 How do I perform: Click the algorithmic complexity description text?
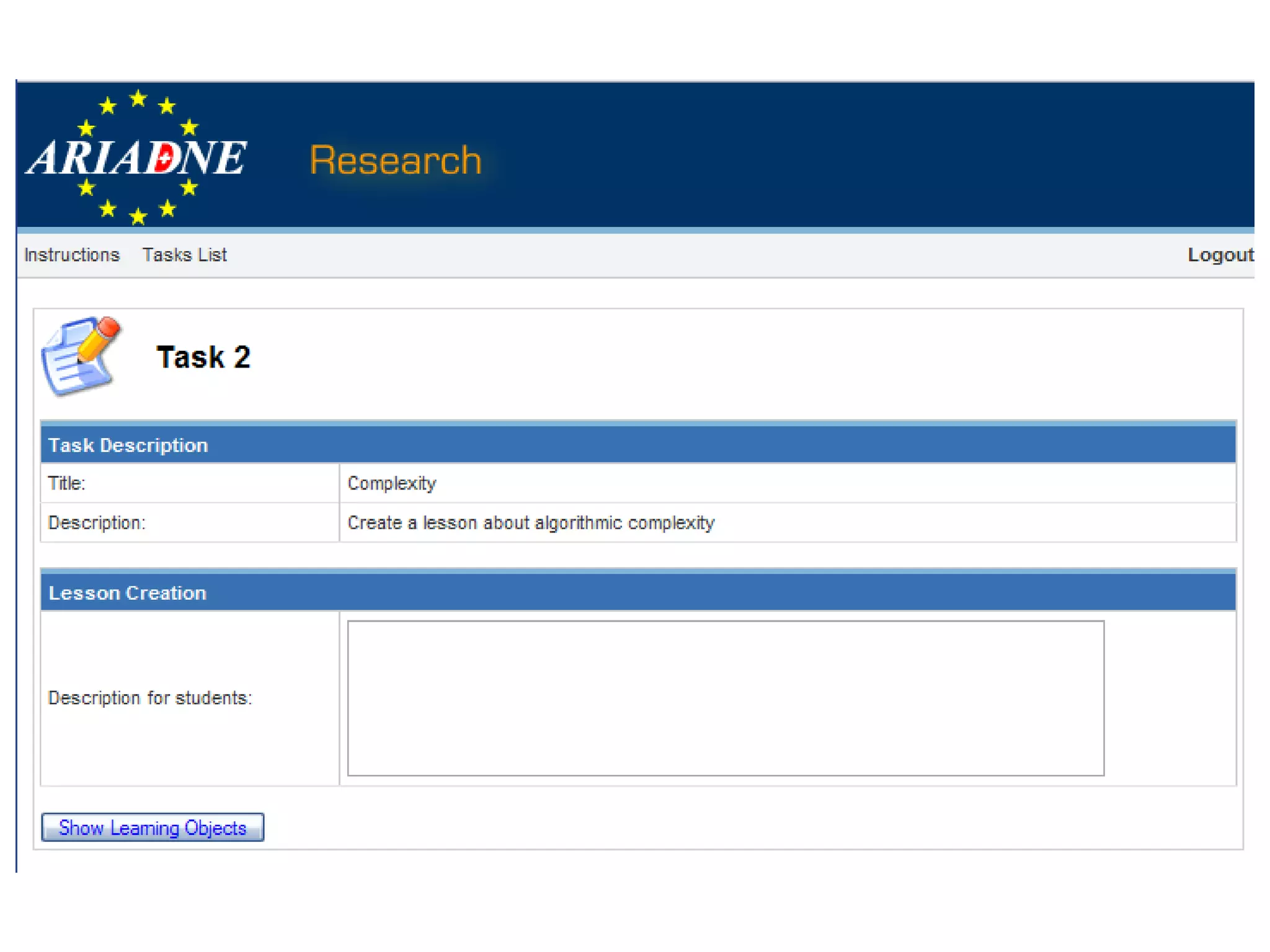(x=530, y=523)
